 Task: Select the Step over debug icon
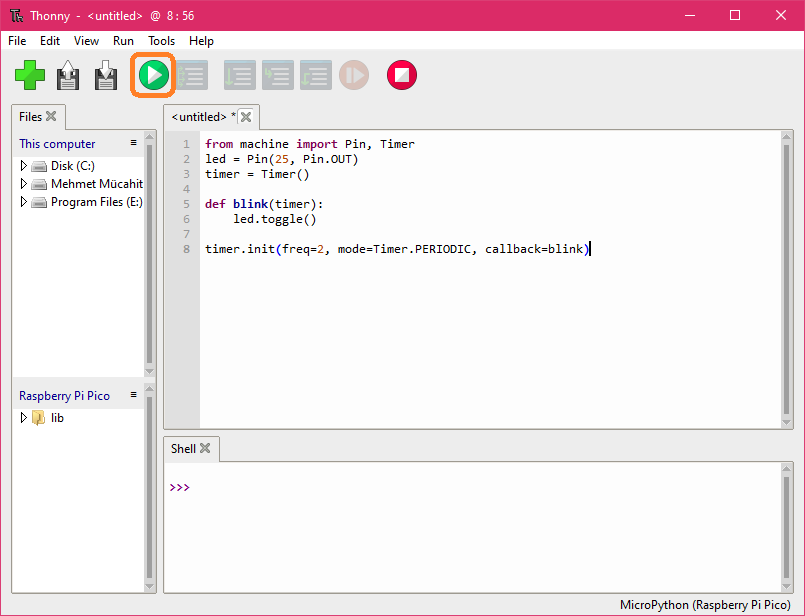pyautogui.click(x=240, y=75)
